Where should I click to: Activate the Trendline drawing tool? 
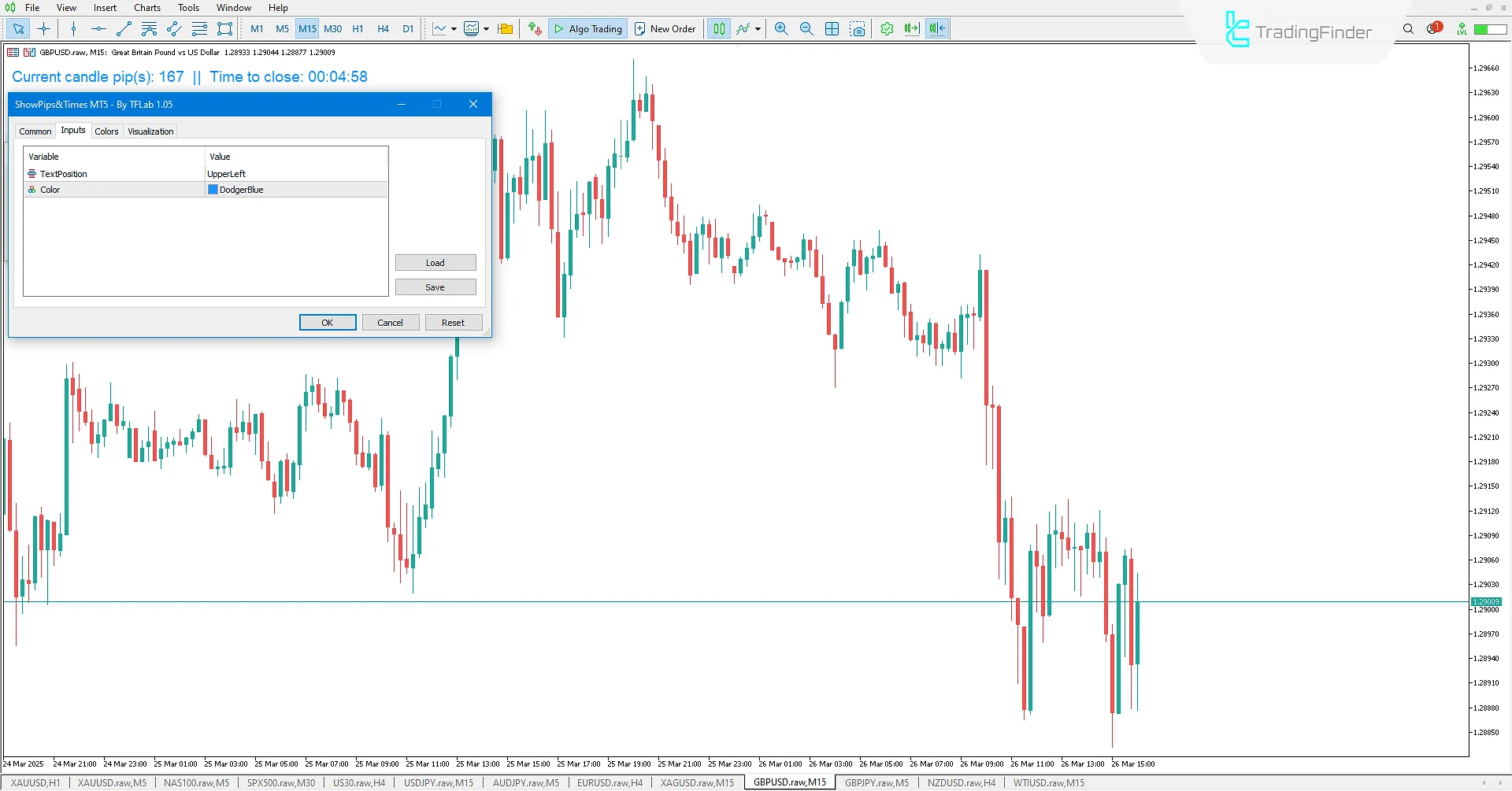pos(124,29)
